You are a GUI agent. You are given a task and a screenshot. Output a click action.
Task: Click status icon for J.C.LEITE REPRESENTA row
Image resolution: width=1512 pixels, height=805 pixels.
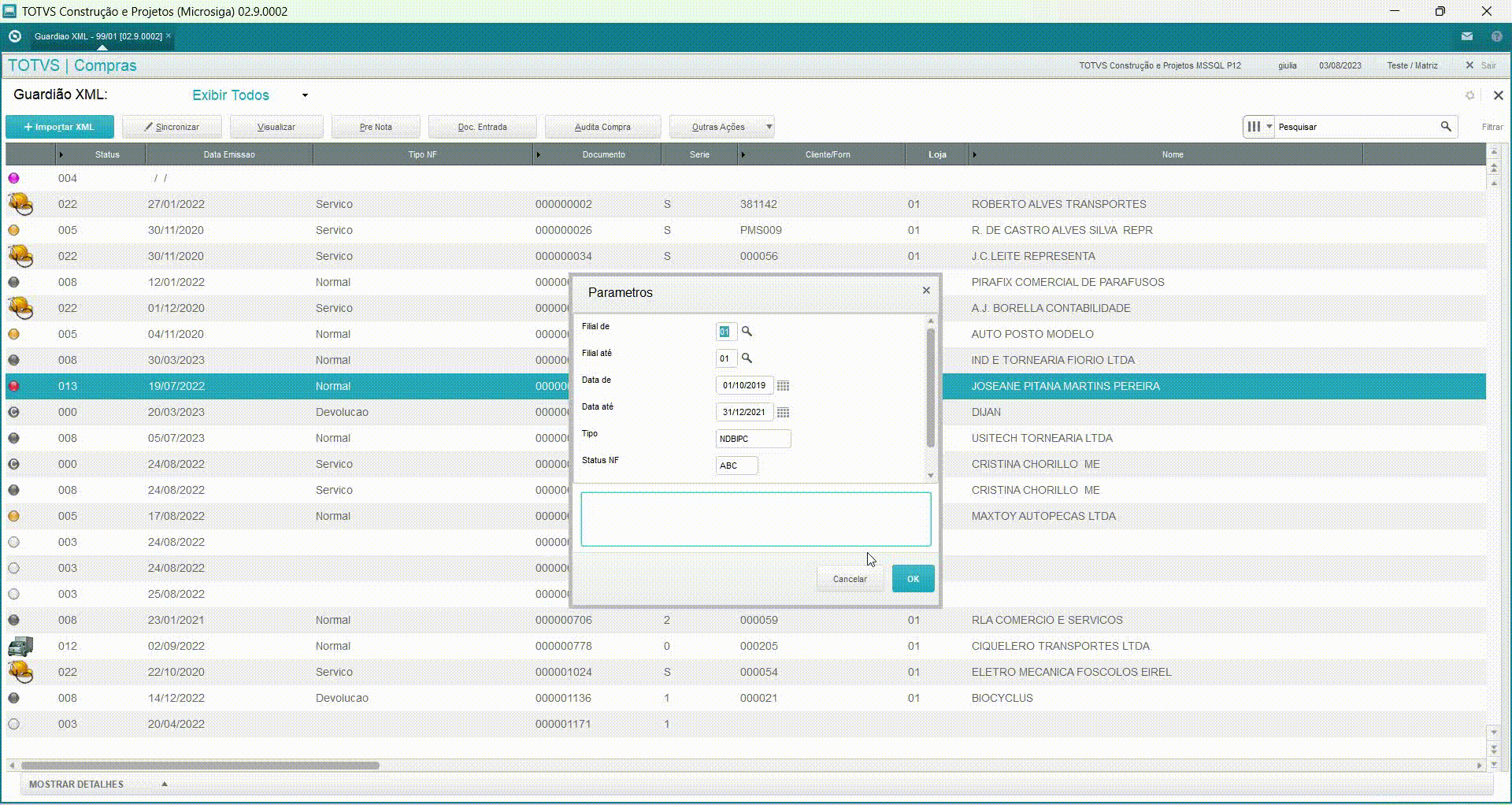point(20,257)
